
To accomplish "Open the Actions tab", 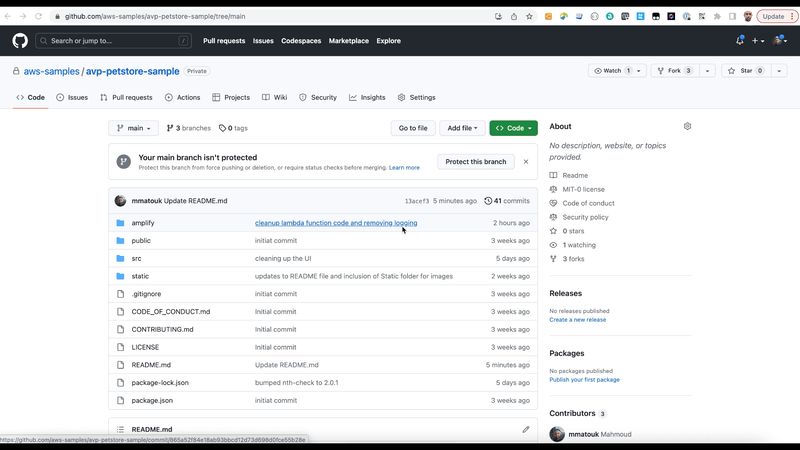I will (x=183, y=97).
